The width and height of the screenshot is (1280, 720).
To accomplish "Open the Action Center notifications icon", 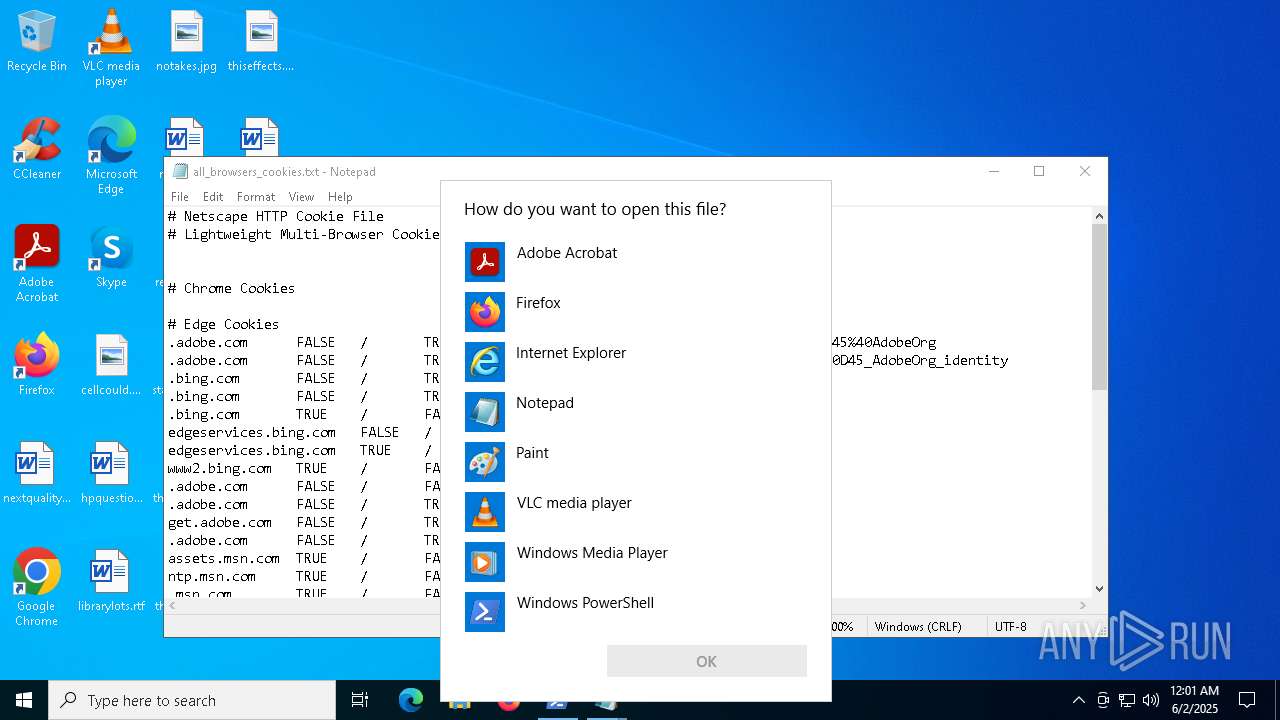I will 1247,700.
